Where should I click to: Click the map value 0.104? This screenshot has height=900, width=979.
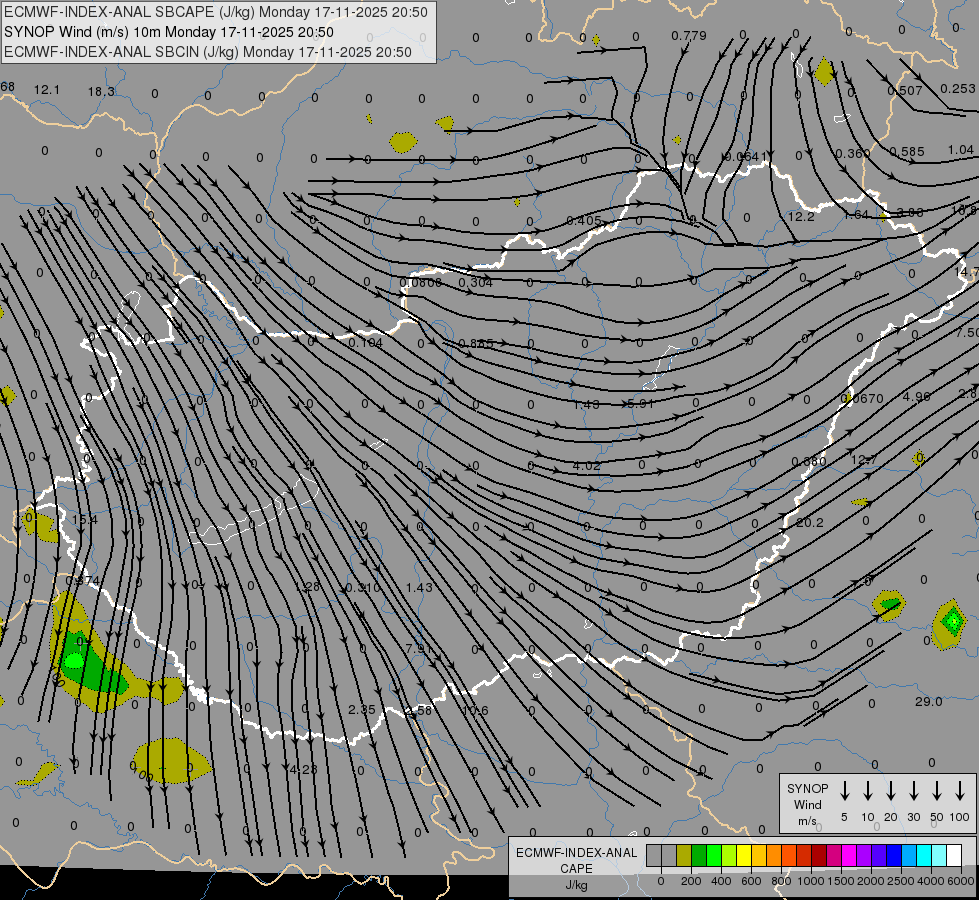point(365,343)
